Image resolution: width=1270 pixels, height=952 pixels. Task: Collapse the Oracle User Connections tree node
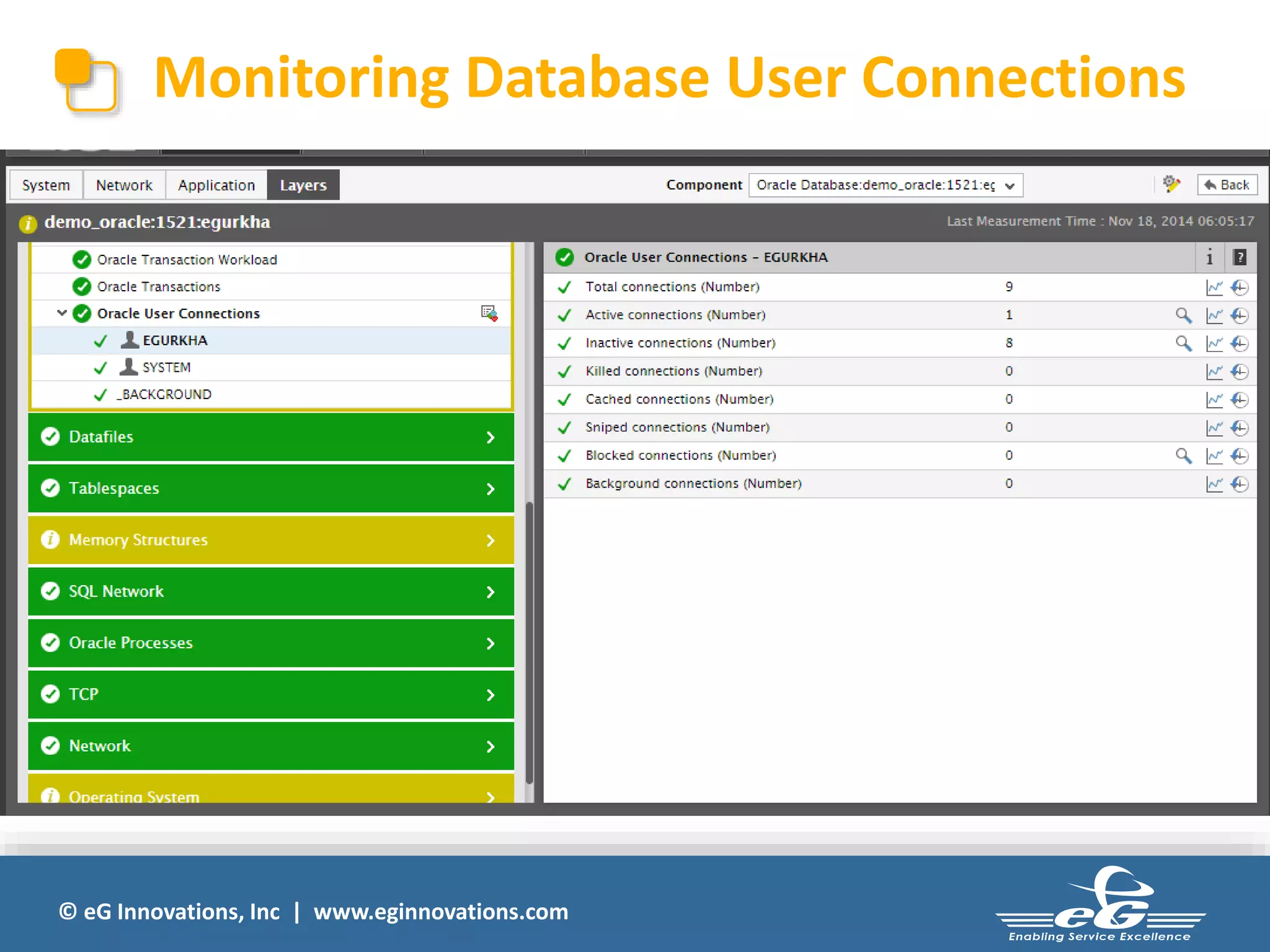coord(61,313)
